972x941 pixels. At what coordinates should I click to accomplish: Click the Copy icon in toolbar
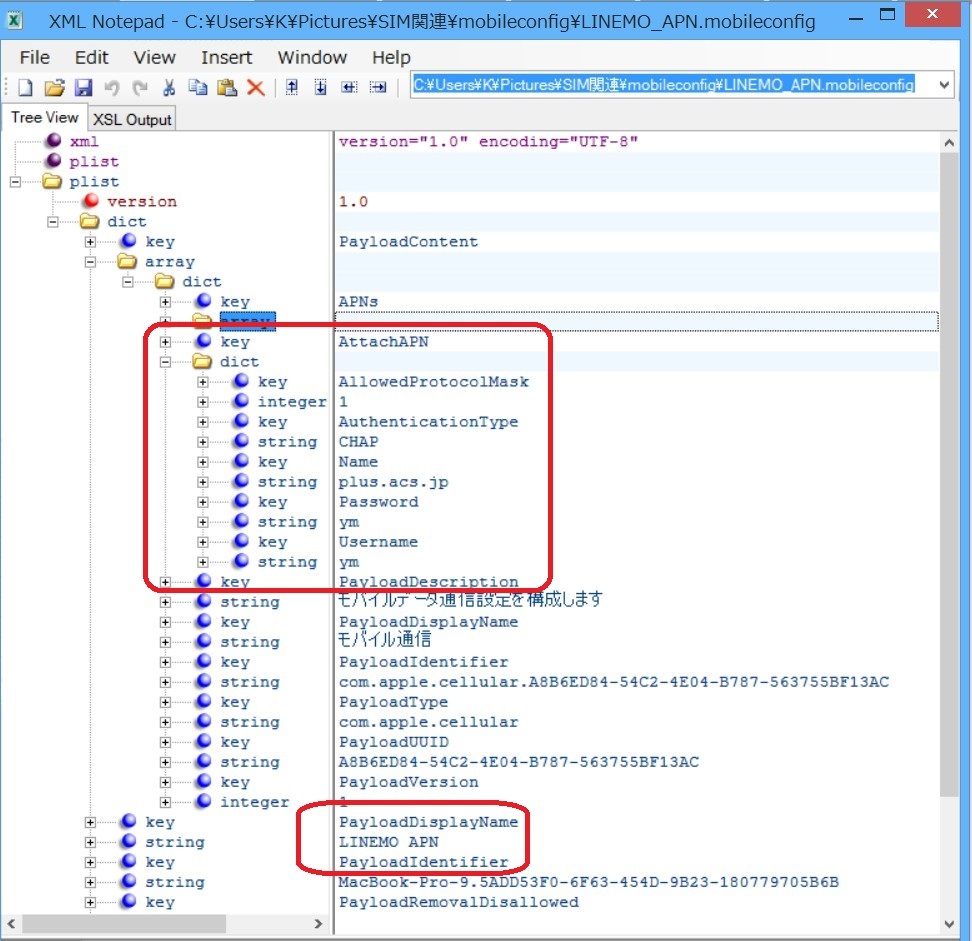198,88
